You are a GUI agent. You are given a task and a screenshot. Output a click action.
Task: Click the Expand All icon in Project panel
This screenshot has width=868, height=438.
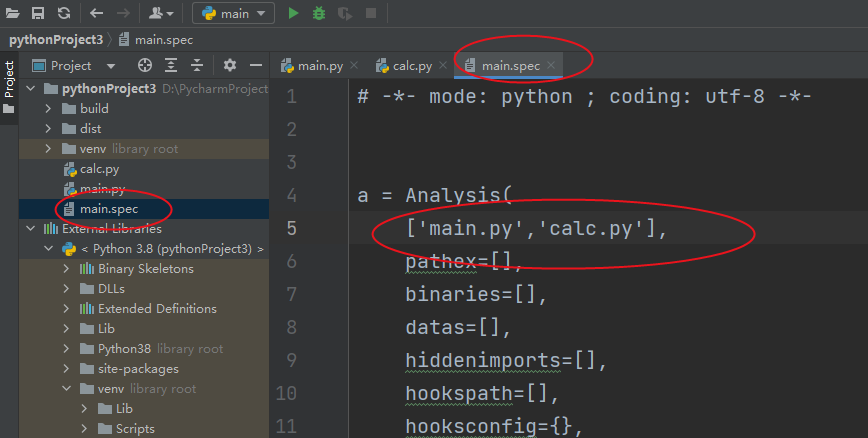[171, 65]
